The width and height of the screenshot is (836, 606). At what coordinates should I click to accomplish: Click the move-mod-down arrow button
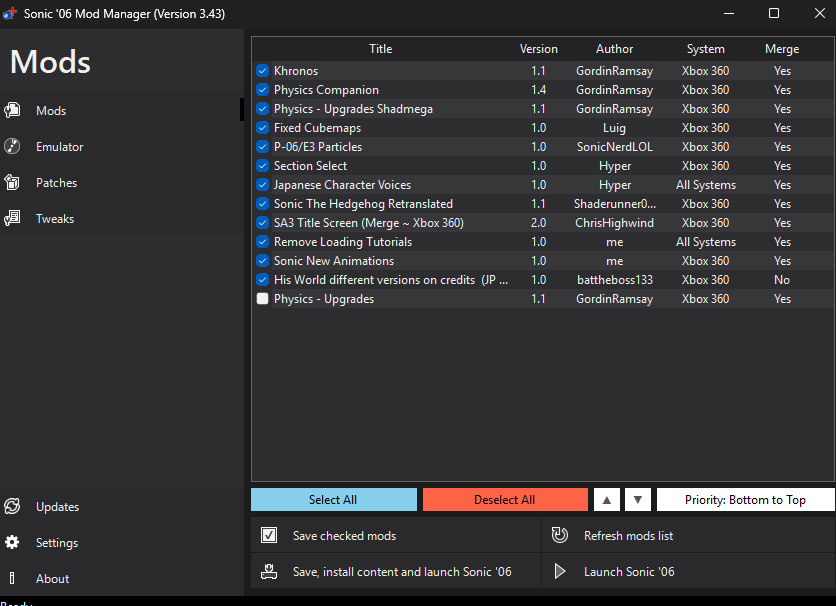638,500
